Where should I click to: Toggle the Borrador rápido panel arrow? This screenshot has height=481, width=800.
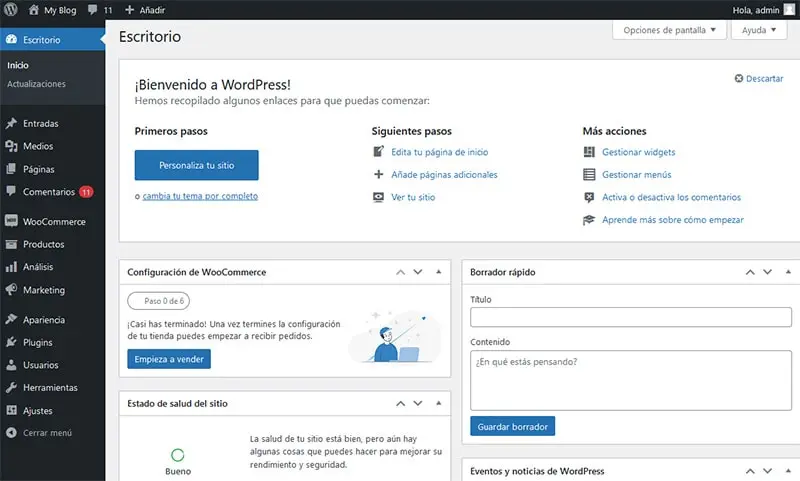click(787, 272)
